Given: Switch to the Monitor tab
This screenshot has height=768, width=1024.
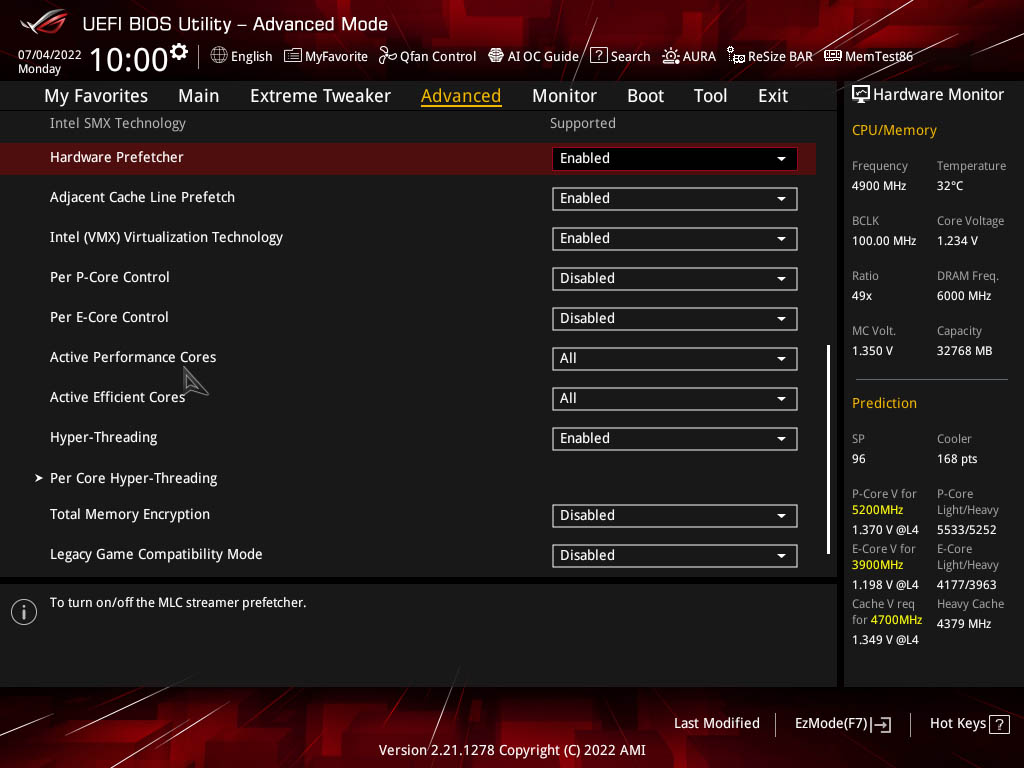Looking at the screenshot, I should coord(564,96).
